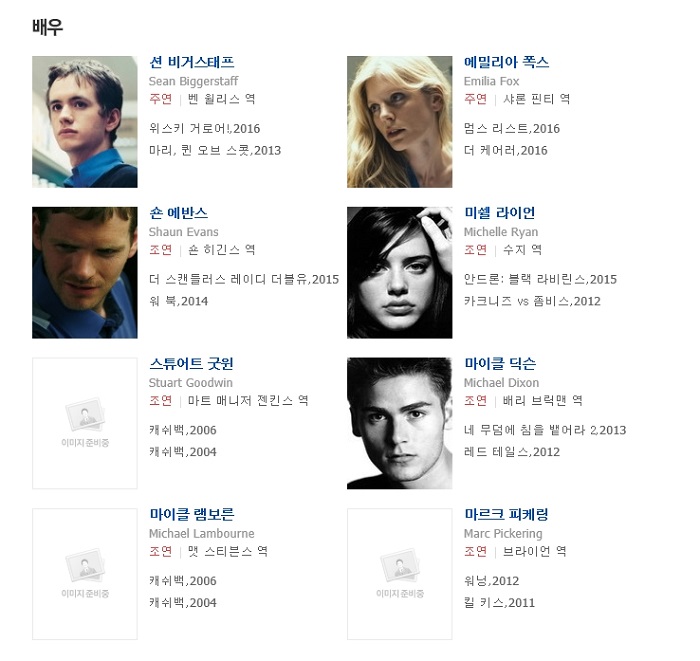The height and width of the screenshot is (661, 700).
Task: Click Michael Lambourne's placeholder image icon
Action: [85, 566]
